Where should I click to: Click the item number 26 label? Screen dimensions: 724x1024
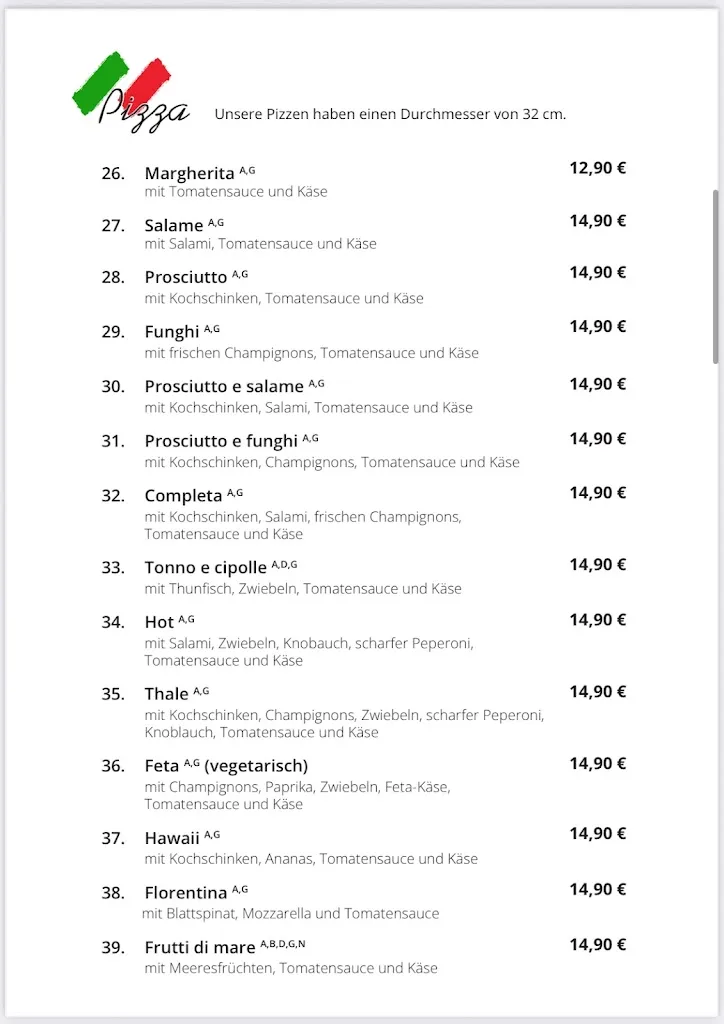[113, 174]
